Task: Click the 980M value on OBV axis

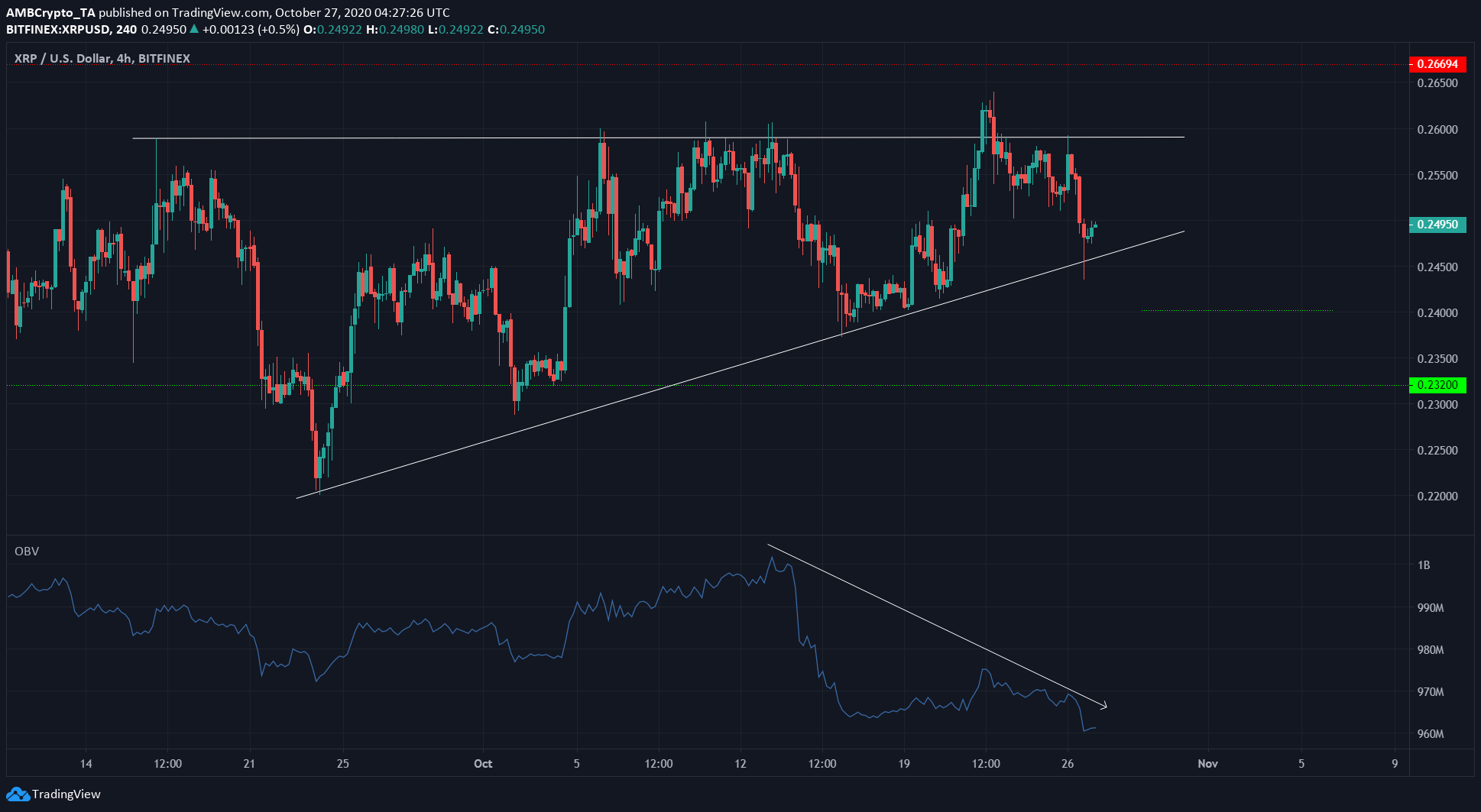Action: point(1431,650)
